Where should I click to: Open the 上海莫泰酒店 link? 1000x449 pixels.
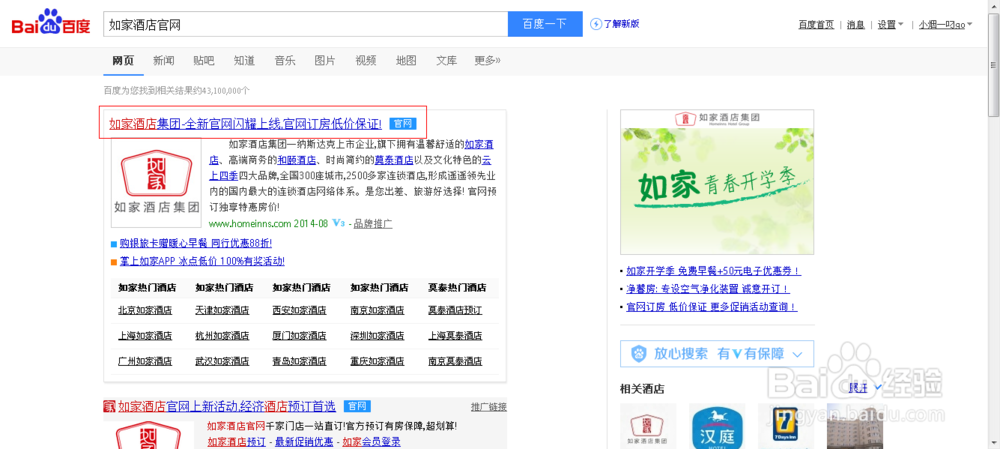point(455,335)
